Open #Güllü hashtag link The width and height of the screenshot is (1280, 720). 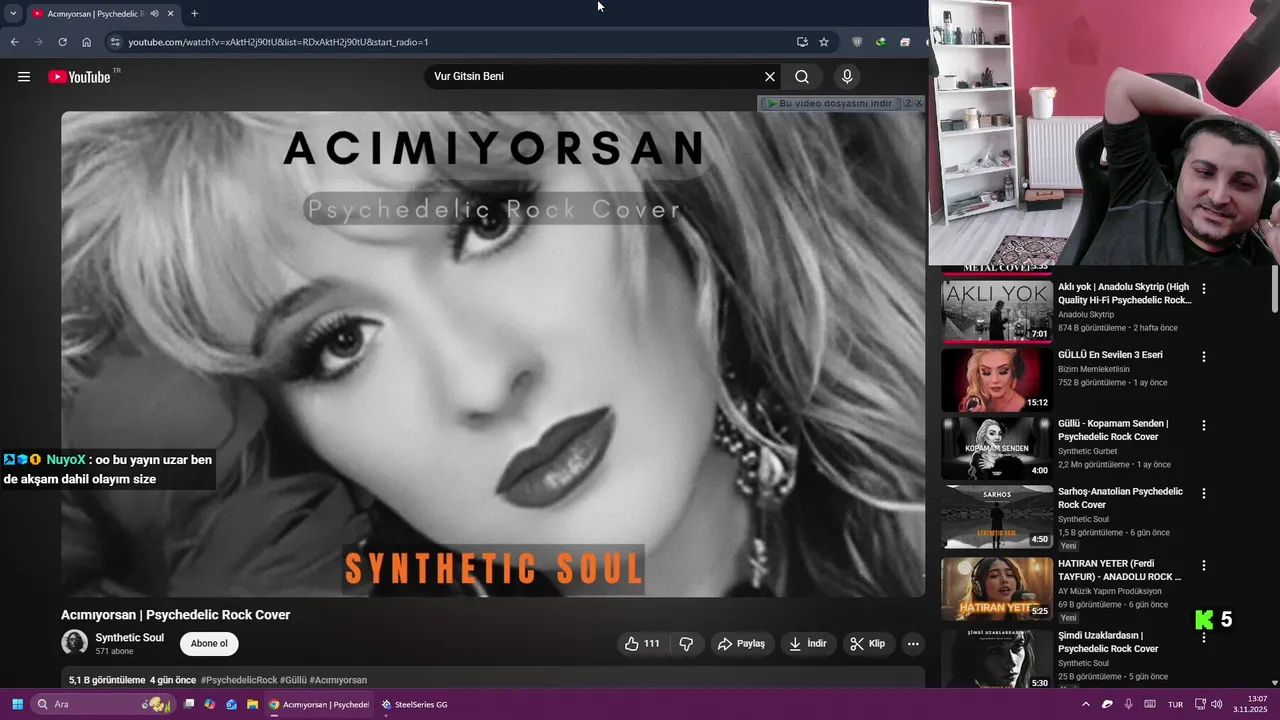[294, 680]
